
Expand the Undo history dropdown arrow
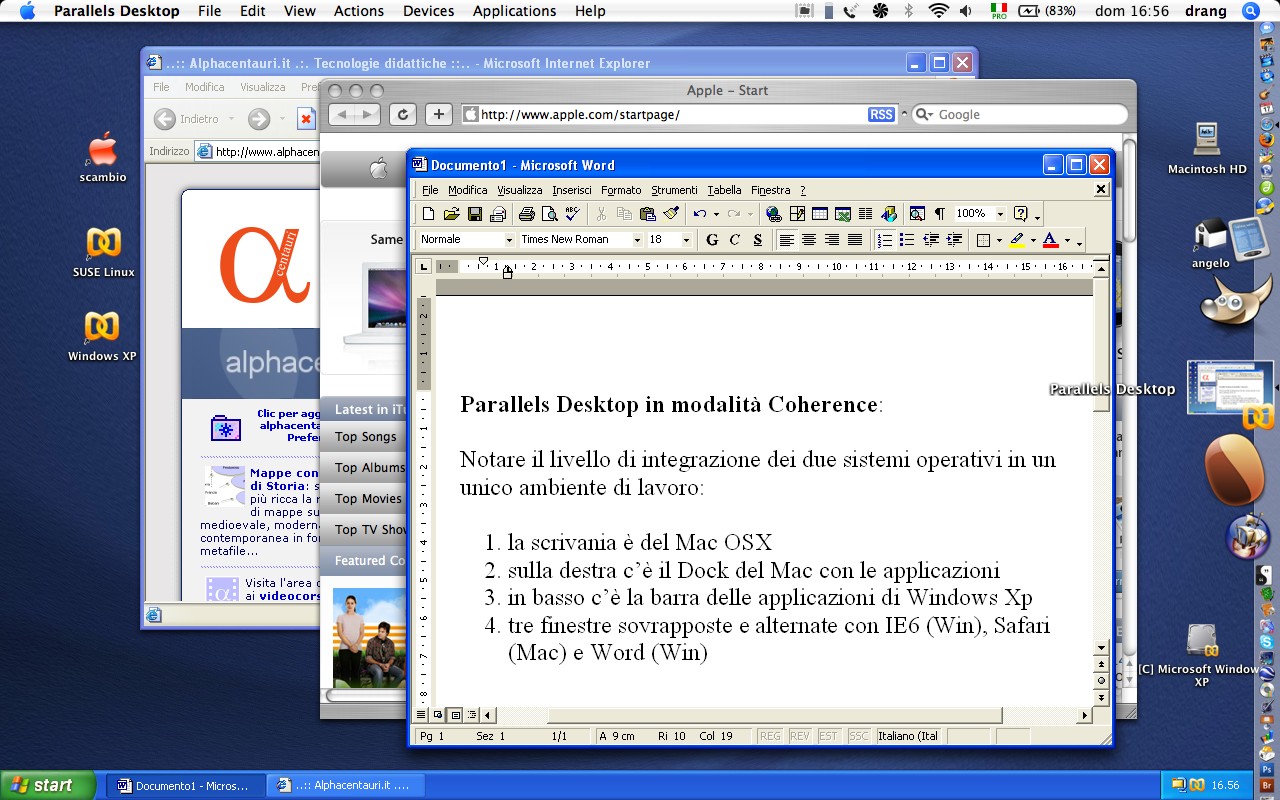point(716,214)
